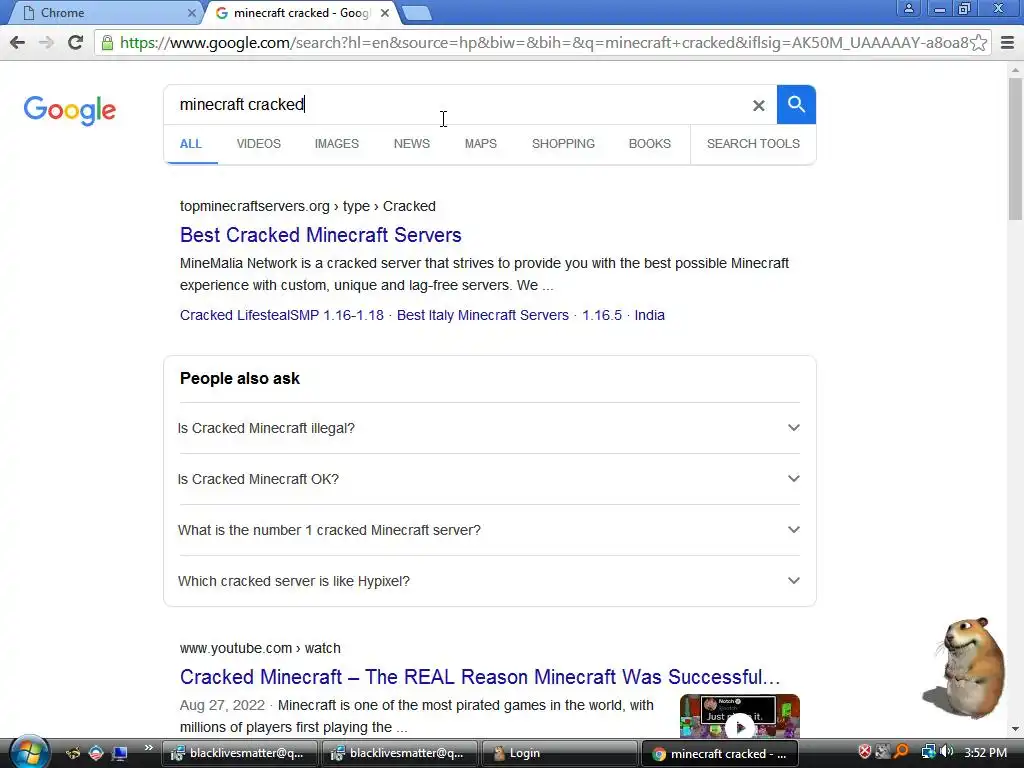Switch to the IMAGES search tab
The width and height of the screenshot is (1024, 768).
336,144
